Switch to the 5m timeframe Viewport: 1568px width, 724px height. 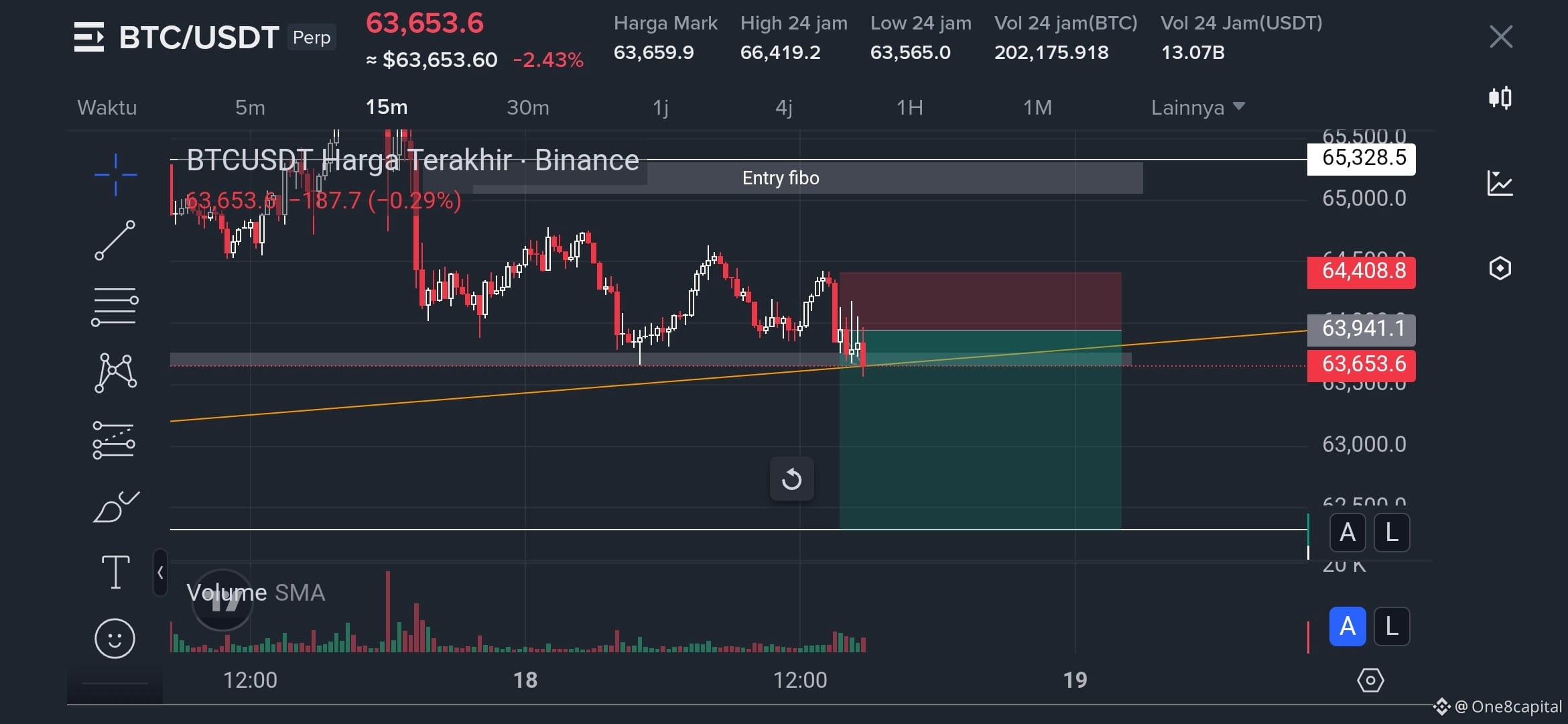pos(250,107)
